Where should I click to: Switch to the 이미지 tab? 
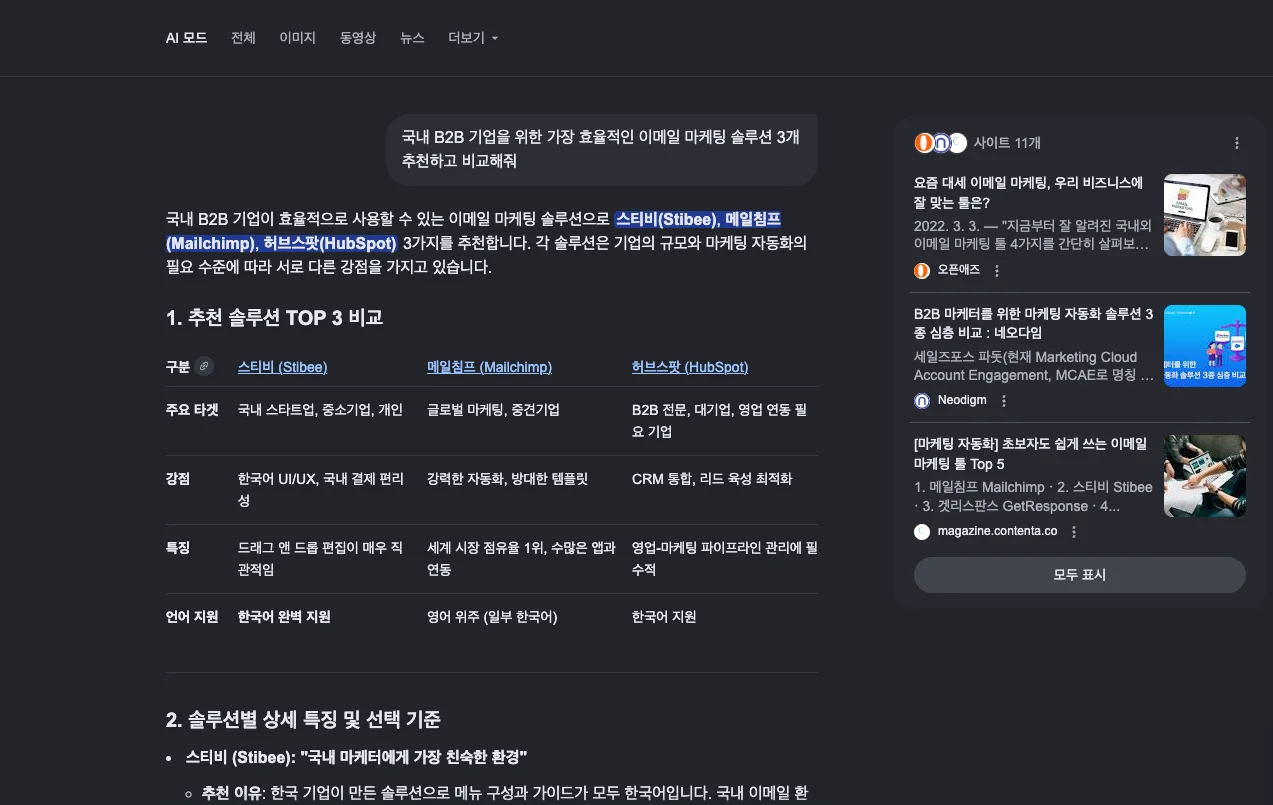[x=297, y=37]
